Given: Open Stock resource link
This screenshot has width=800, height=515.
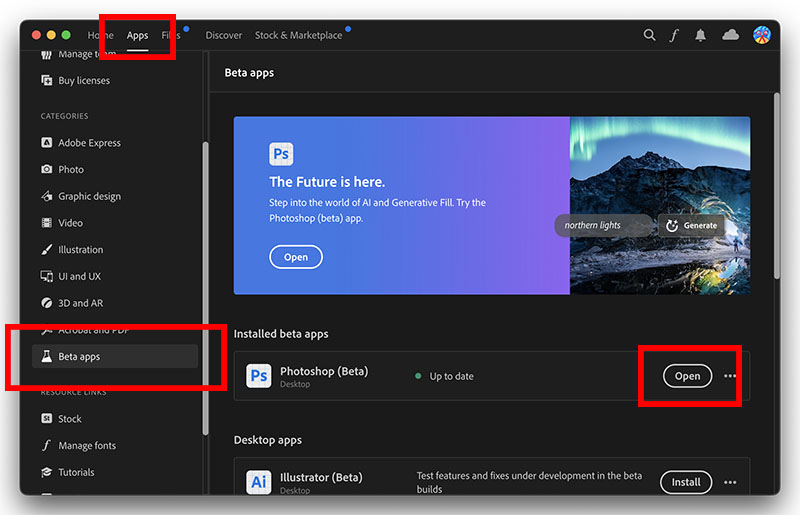Looking at the screenshot, I should [x=70, y=419].
